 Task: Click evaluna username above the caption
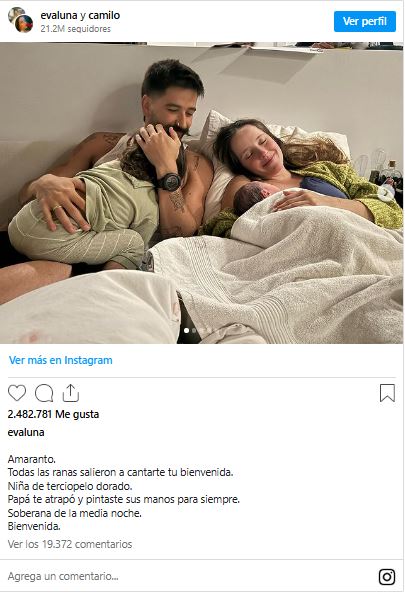tap(26, 432)
